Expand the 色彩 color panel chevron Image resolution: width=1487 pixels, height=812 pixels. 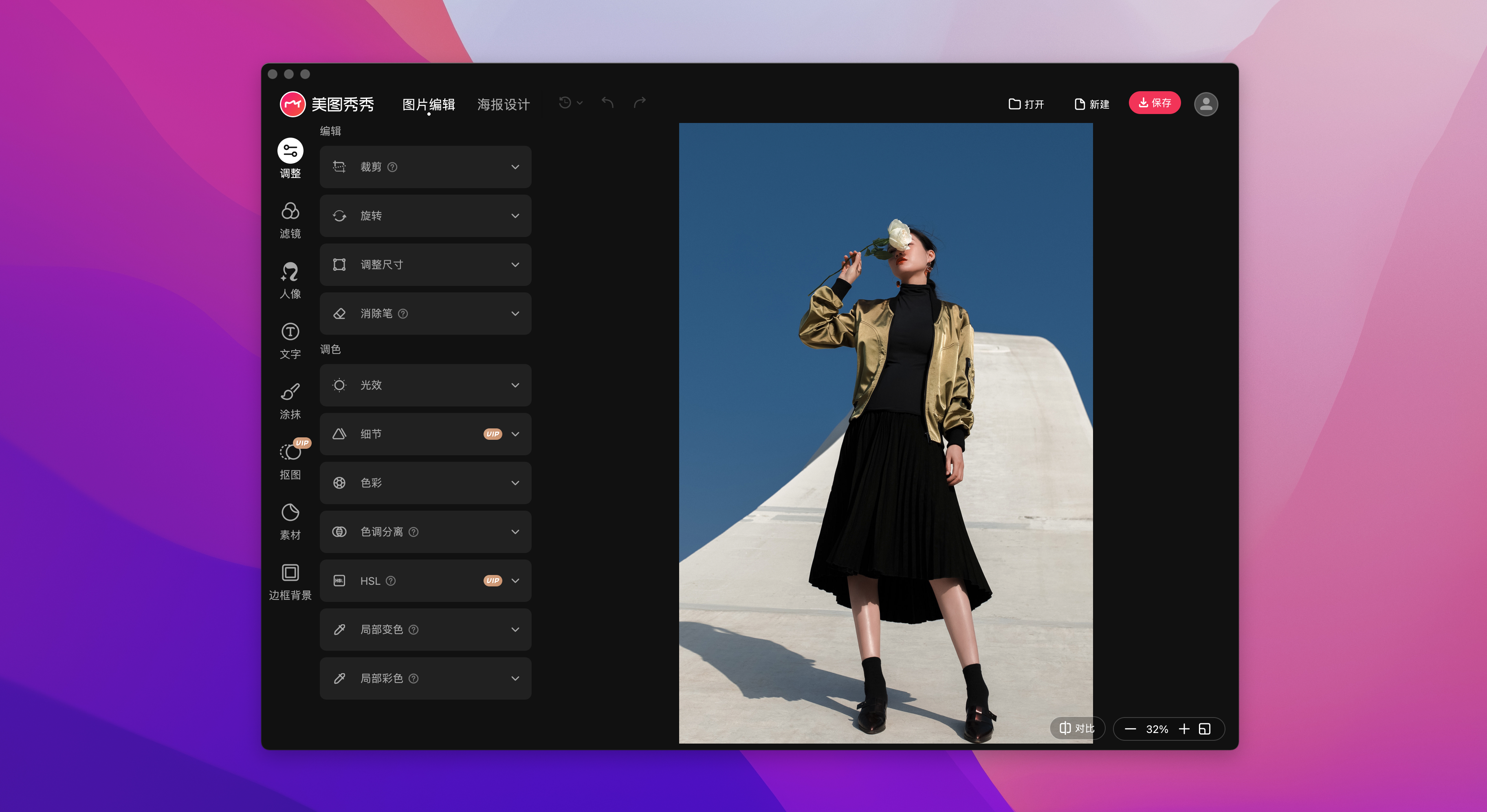coord(515,483)
